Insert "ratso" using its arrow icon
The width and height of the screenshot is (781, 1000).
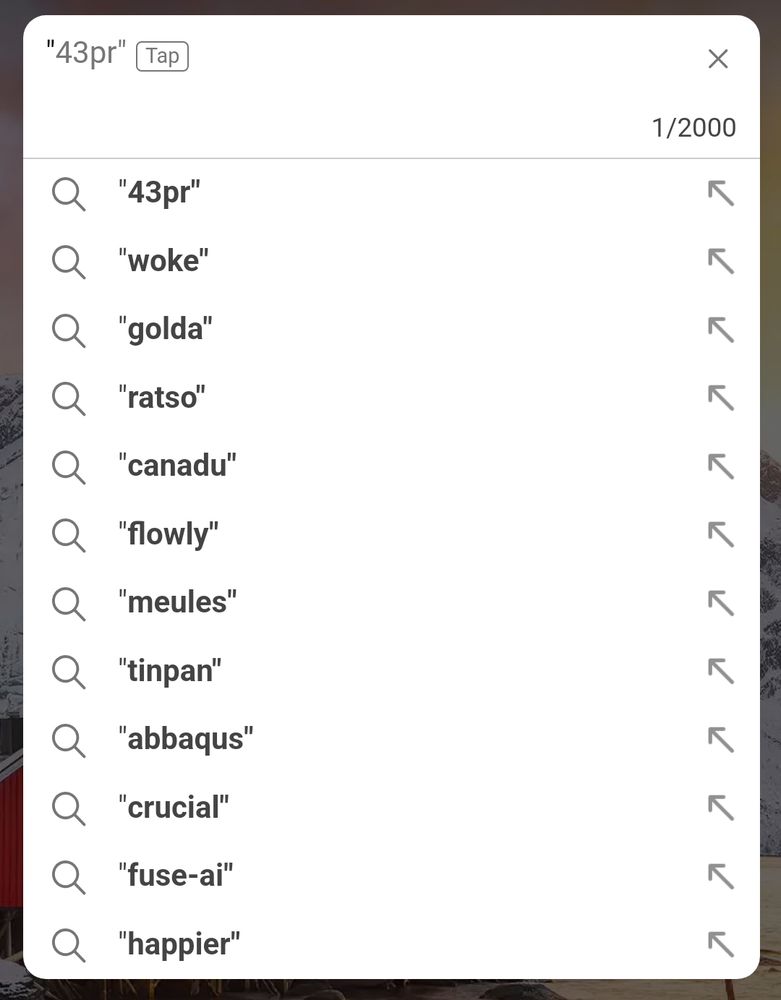pyautogui.click(x=720, y=398)
